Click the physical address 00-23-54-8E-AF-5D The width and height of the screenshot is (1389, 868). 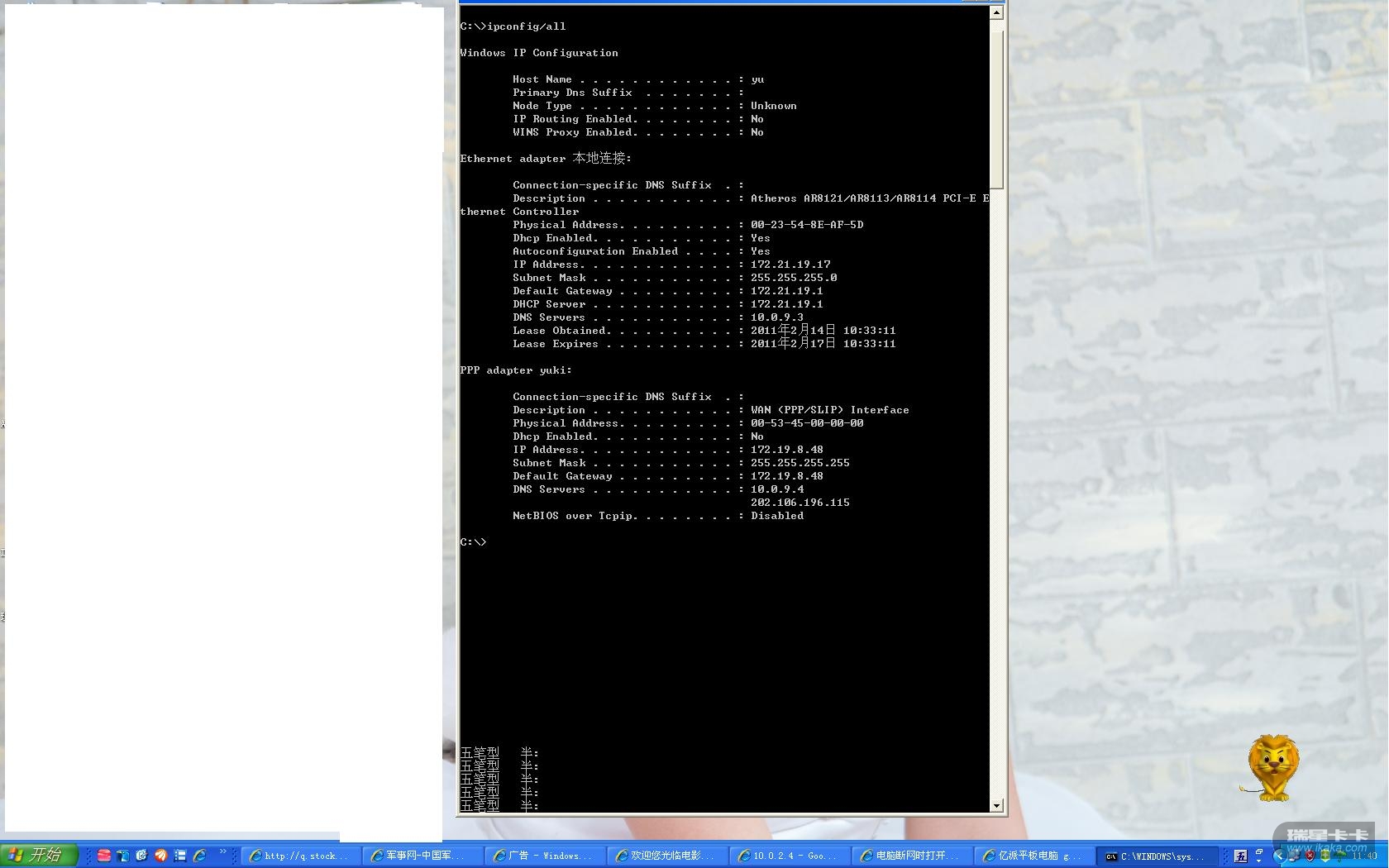(807, 225)
